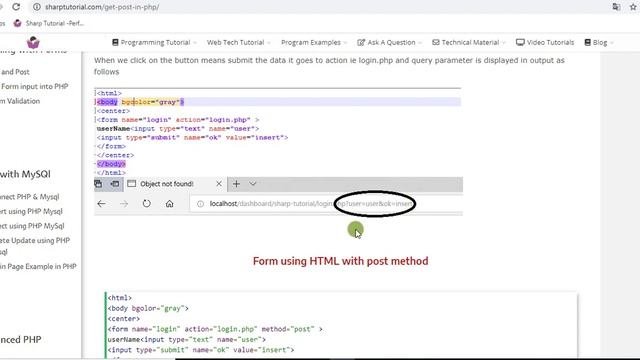640x360 pixels.
Task: Open the 'ete Update using PHP' sidebar link
Action: (x=35, y=241)
